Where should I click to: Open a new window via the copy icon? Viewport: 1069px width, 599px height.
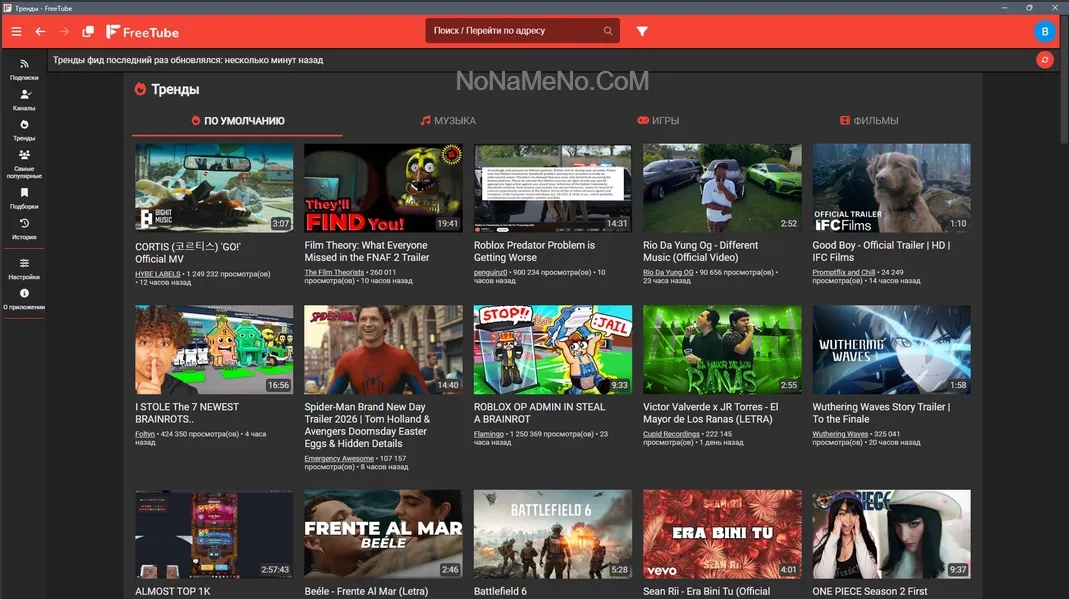tap(88, 31)
